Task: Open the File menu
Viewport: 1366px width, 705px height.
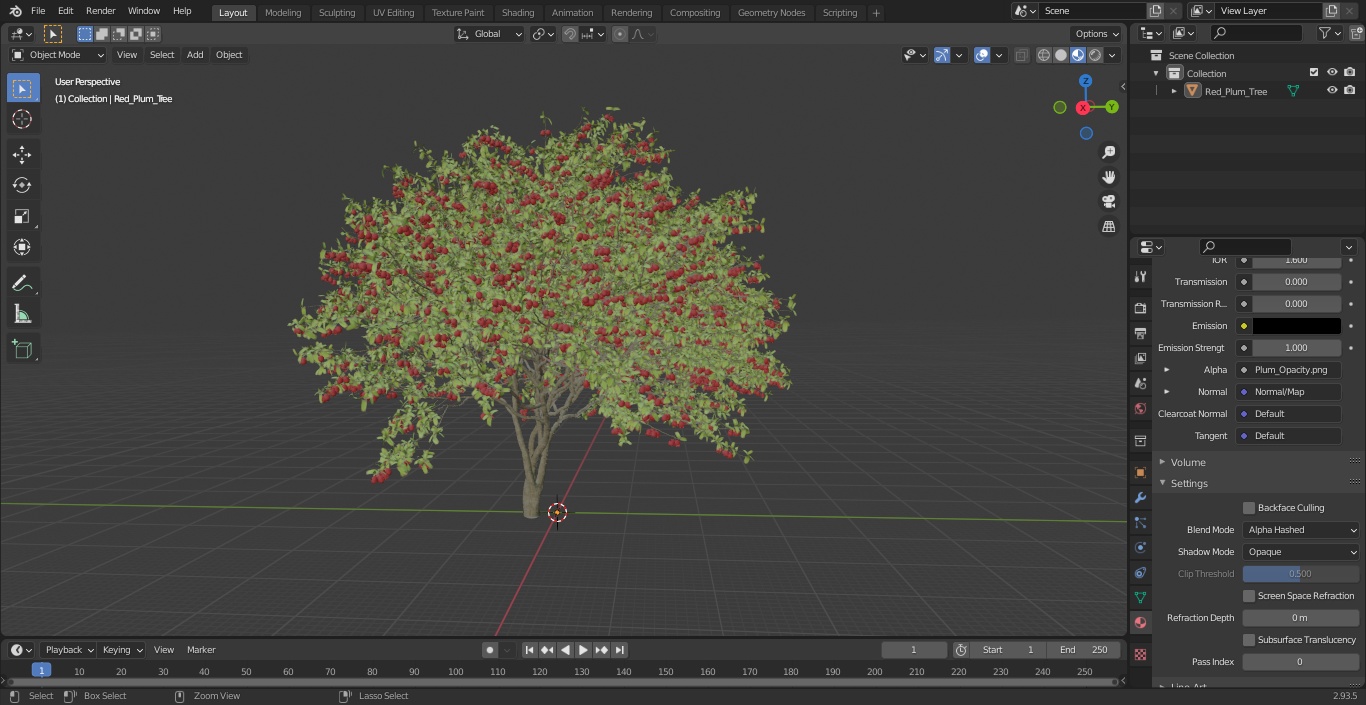Action: tap(38, 11)
